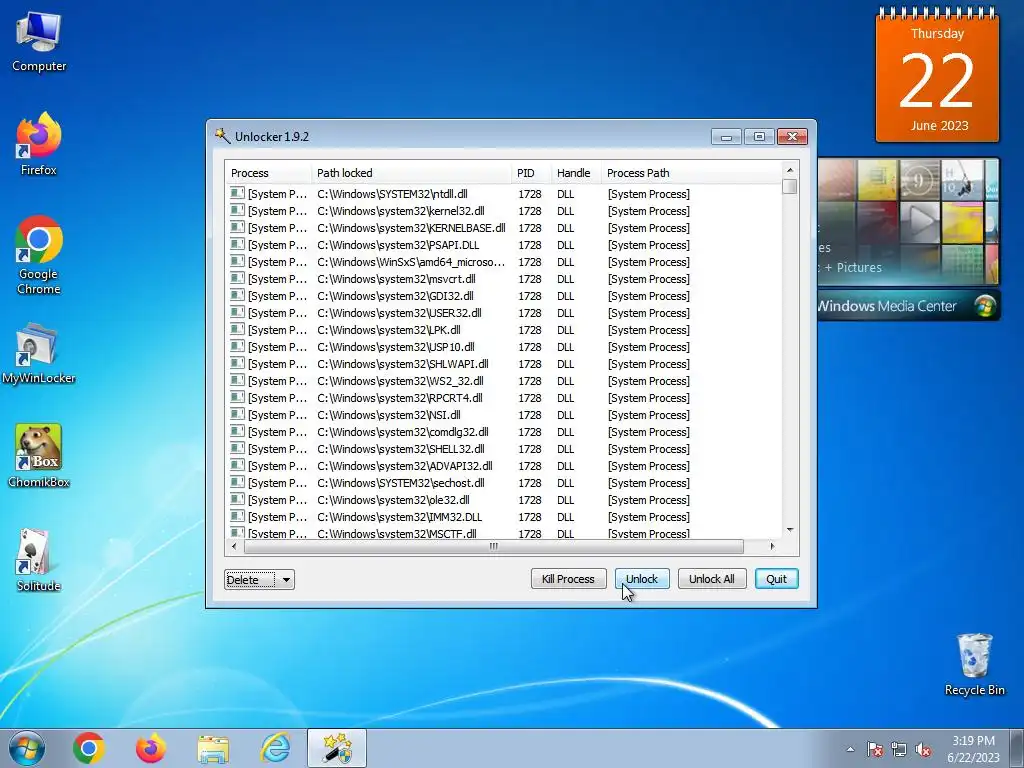Select the IMM32.DLL path row
The image size is (1024, 768).
pos(400,517)
